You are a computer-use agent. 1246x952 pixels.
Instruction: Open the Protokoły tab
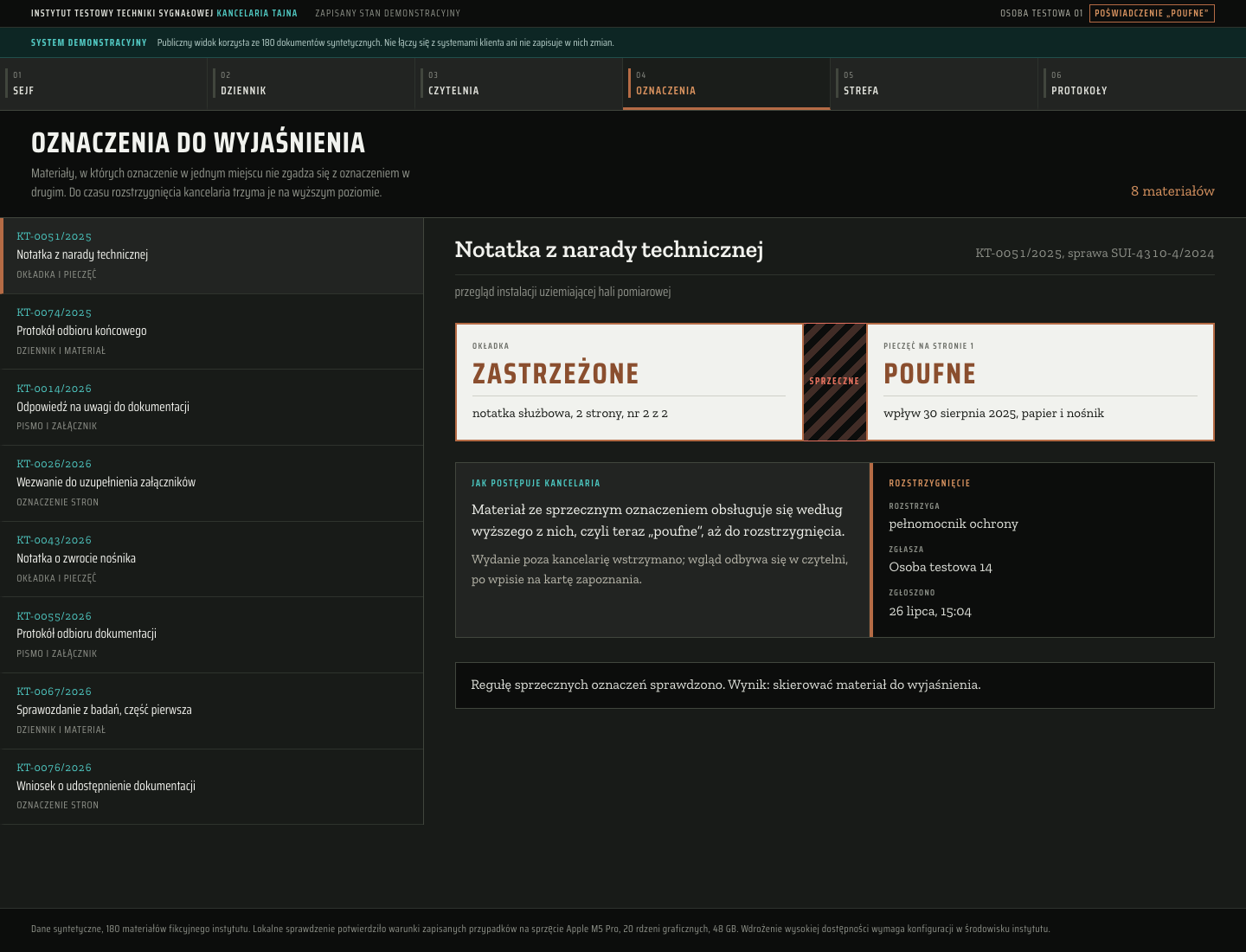tap(1142, 84)
